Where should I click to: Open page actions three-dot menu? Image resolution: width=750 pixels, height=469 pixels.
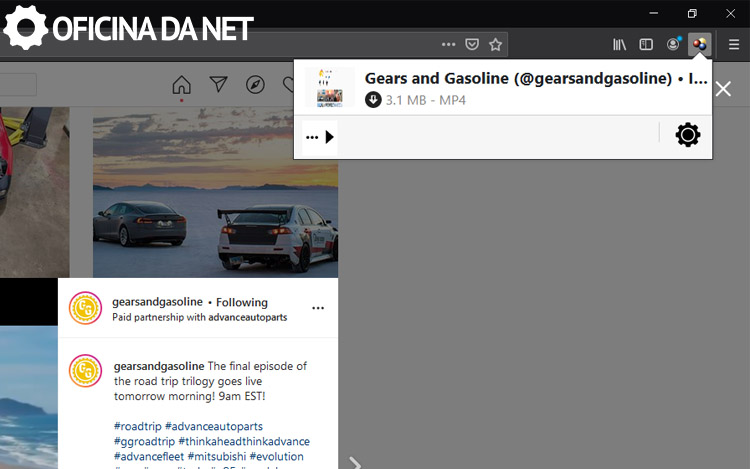tap(448, 44)
